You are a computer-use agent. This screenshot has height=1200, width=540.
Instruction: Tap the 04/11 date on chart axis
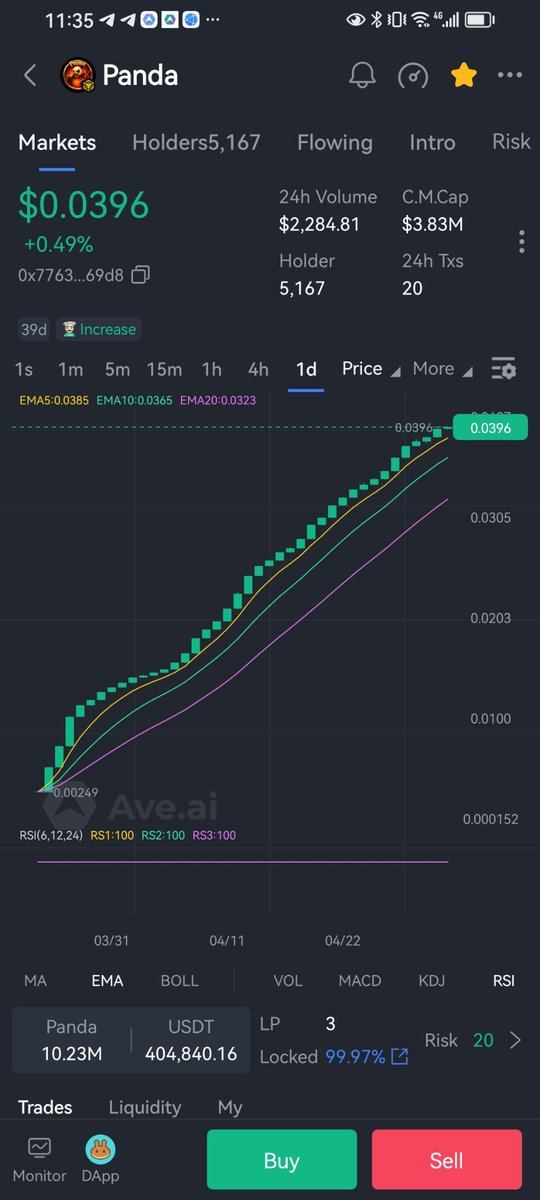(x=227, y=941)
